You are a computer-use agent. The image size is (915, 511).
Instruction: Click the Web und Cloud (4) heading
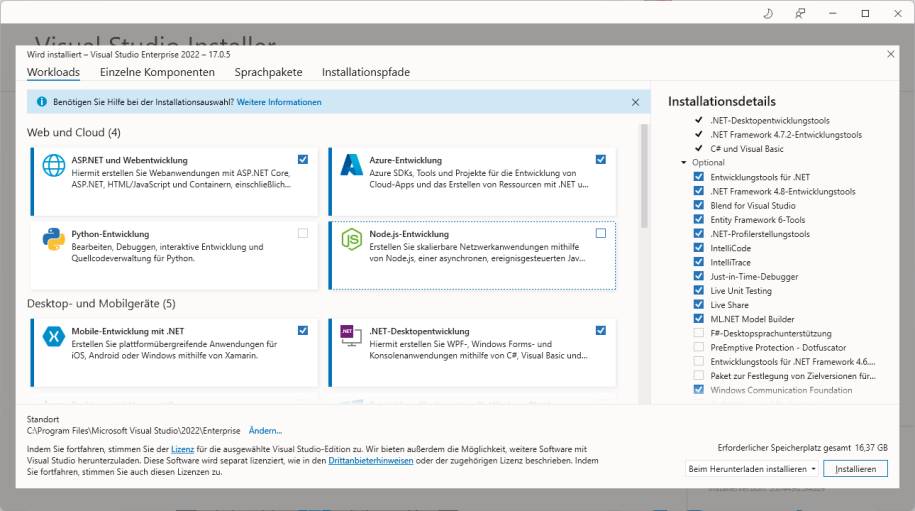click(74, 132)
